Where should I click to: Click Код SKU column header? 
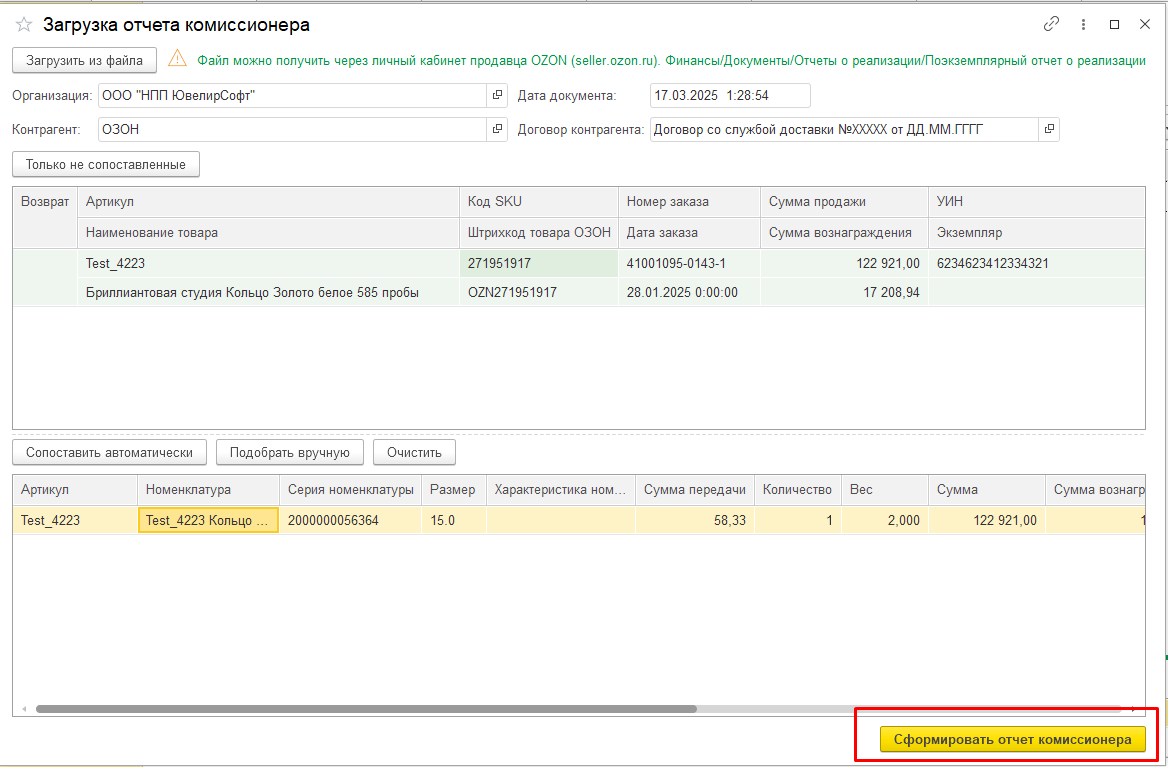[539, 202]
